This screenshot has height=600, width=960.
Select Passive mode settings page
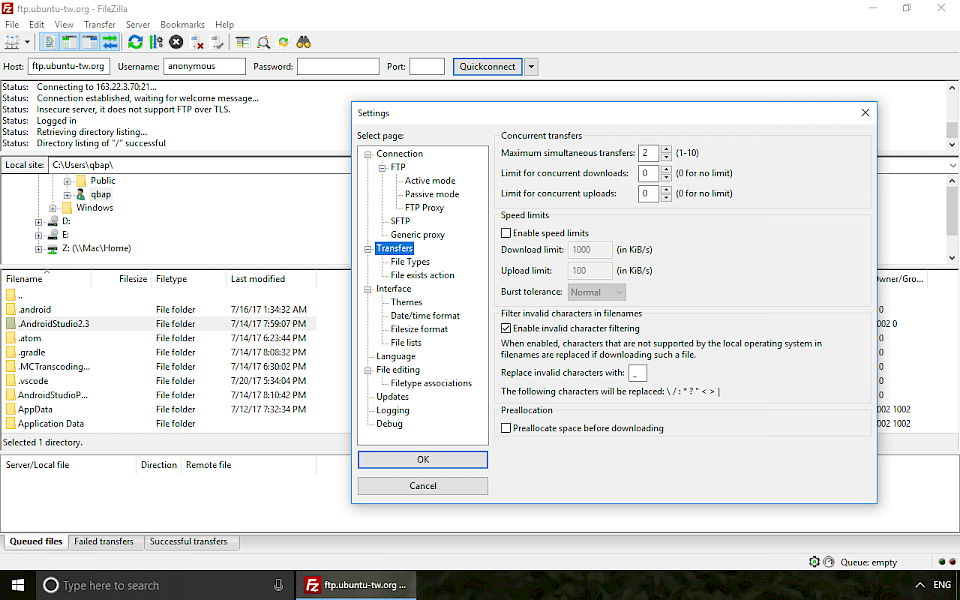tap(432, 194)
